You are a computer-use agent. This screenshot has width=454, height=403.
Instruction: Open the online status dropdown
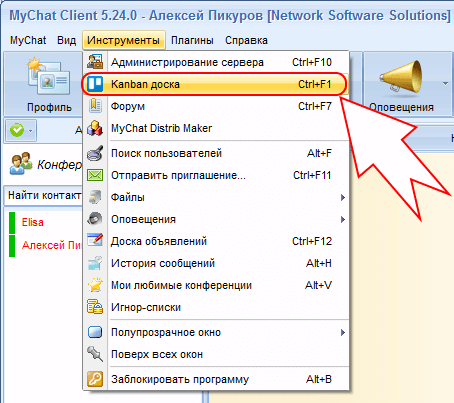(21, 130)
